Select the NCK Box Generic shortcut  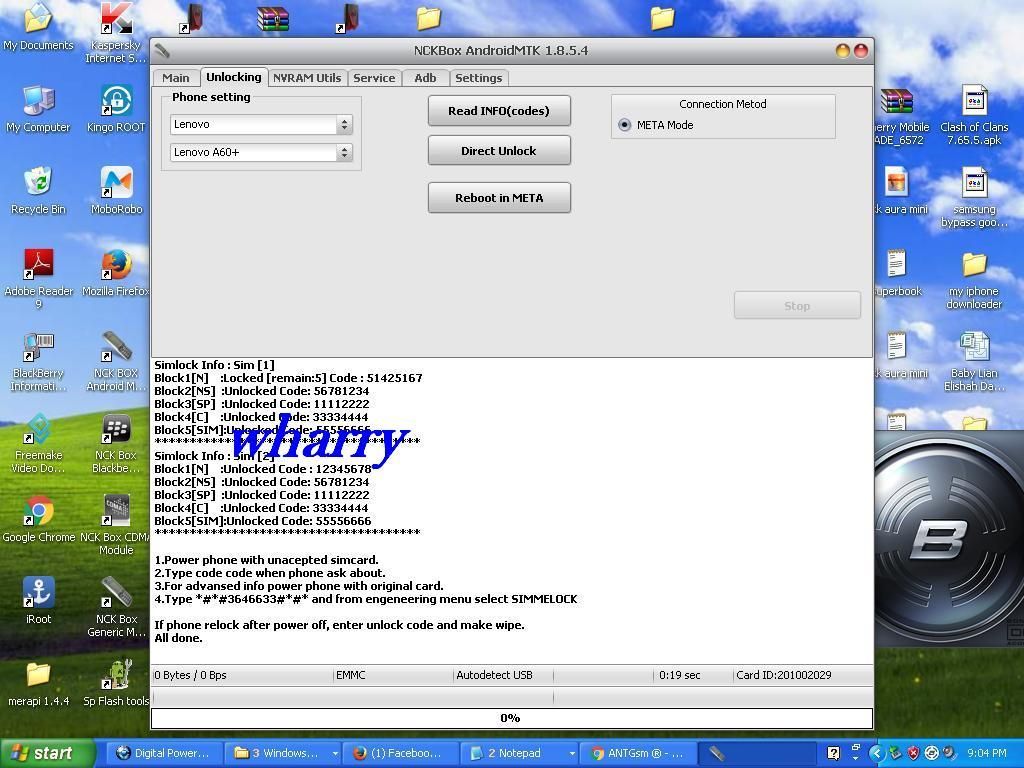coord(116,607)
